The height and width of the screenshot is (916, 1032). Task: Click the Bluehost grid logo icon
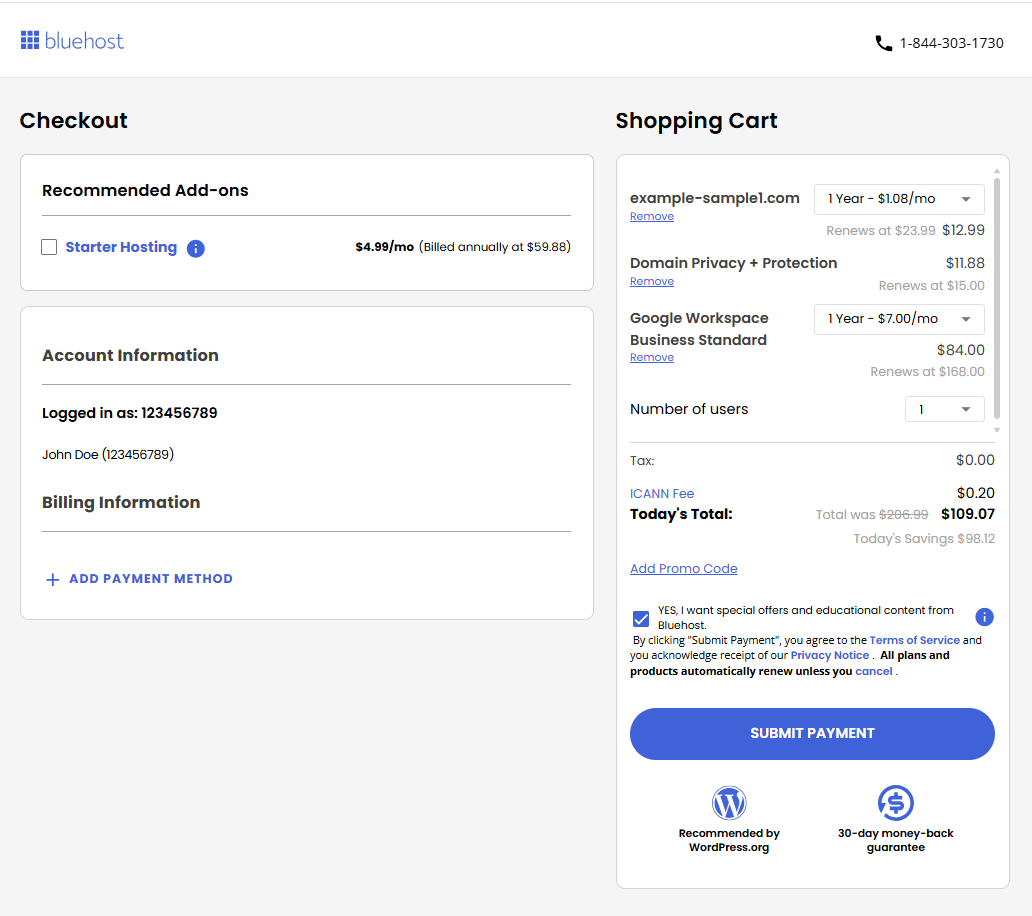[x=30, y=40]
